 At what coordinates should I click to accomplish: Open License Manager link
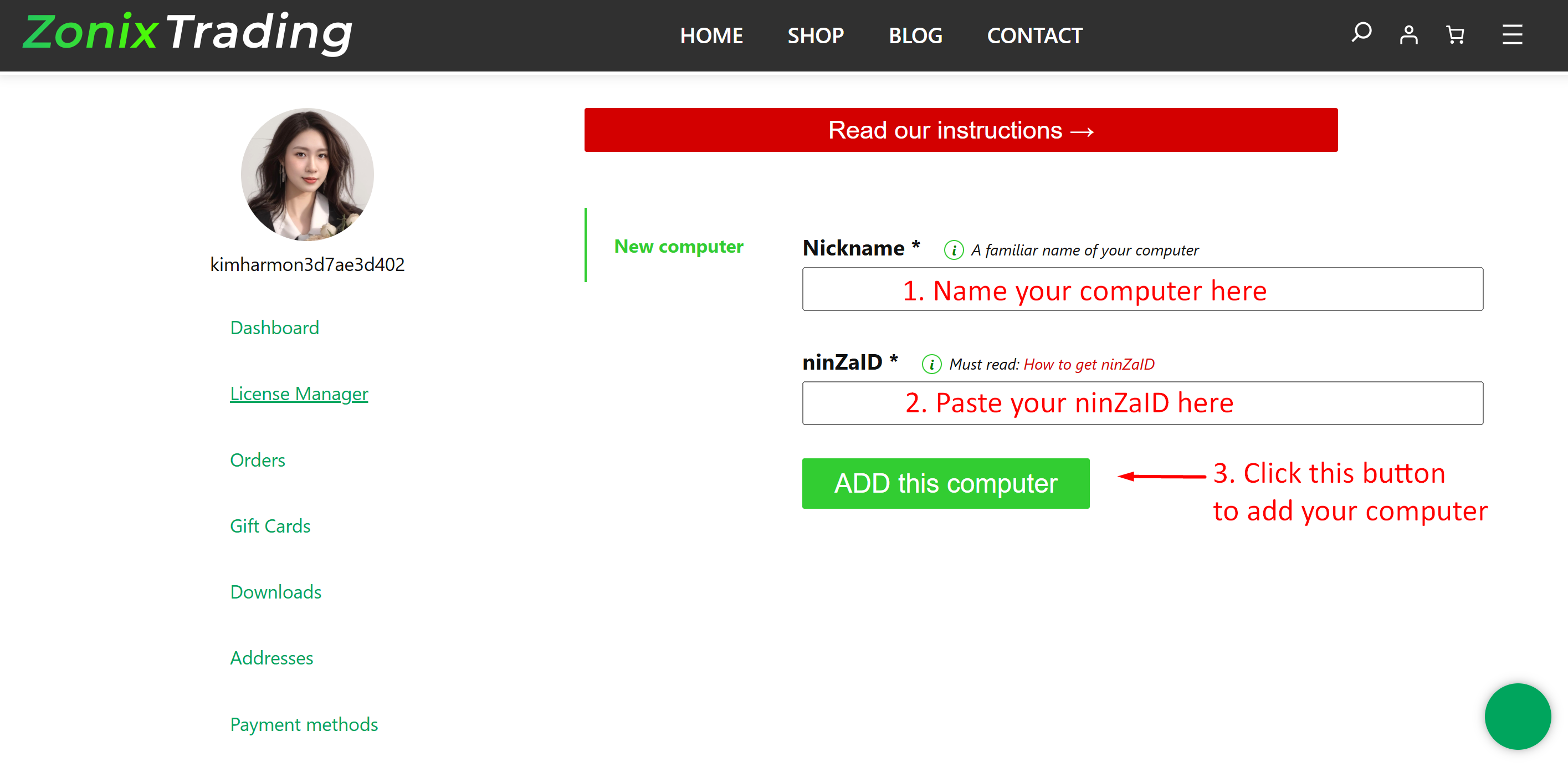[299, 394]
